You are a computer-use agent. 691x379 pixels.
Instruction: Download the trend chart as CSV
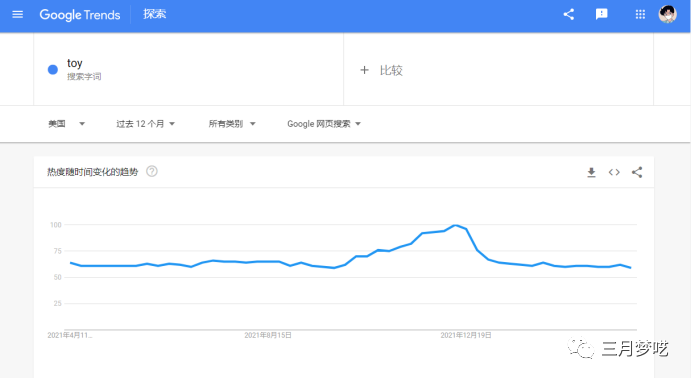coord(591,172)
